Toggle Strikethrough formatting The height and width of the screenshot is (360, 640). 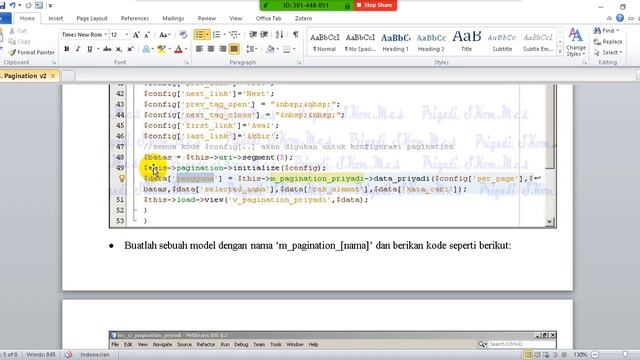tap(107, 49)
